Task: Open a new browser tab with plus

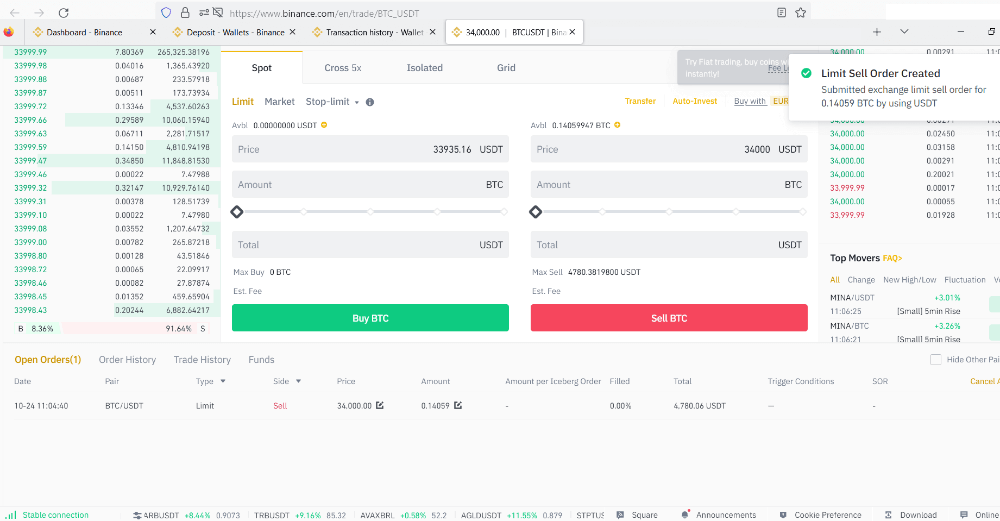Action: pos(877,32)
